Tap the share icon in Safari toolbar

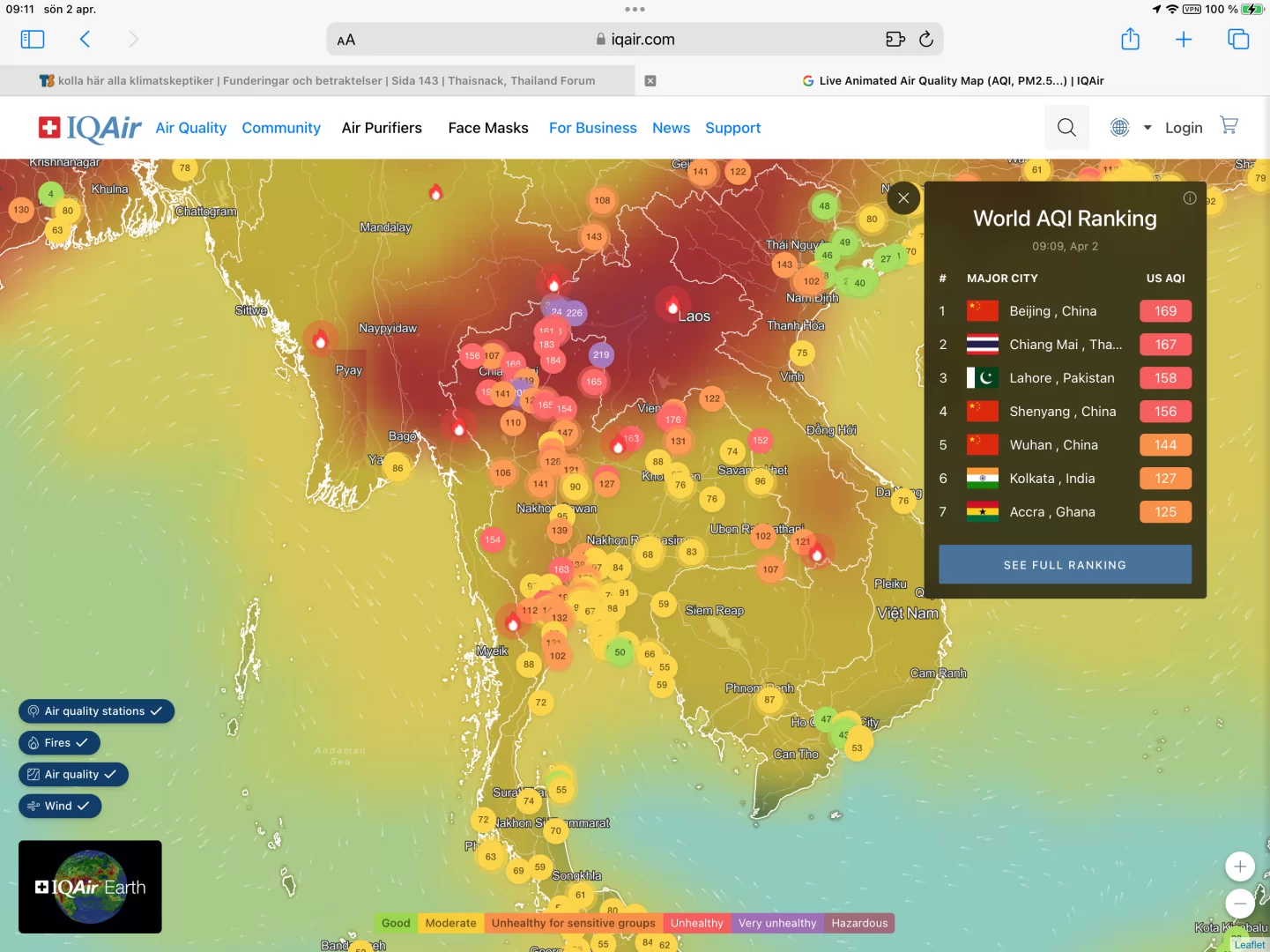pyautogui.click(x=1130, y=39)
